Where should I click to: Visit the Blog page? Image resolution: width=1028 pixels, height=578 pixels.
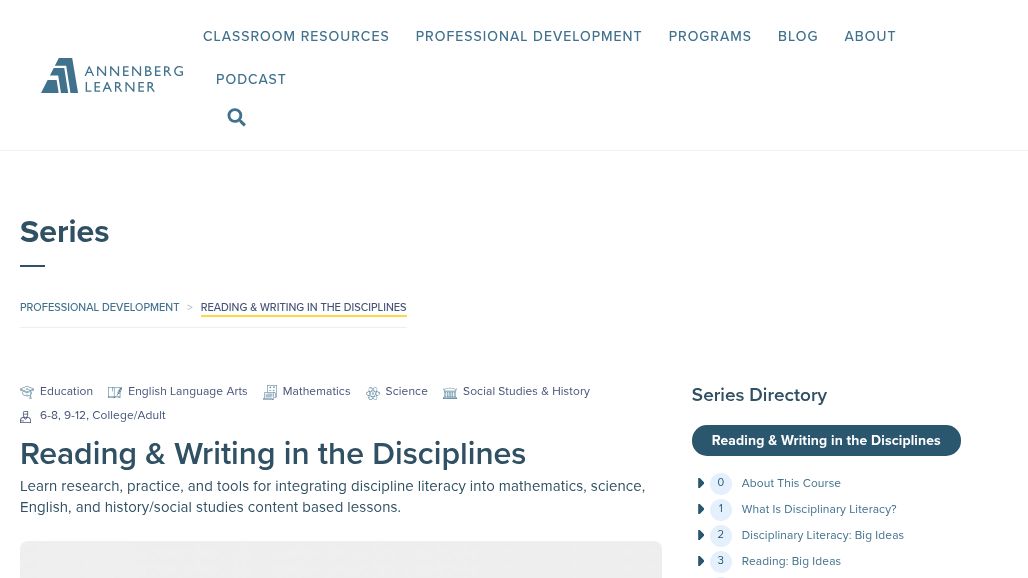coord(798,37)
